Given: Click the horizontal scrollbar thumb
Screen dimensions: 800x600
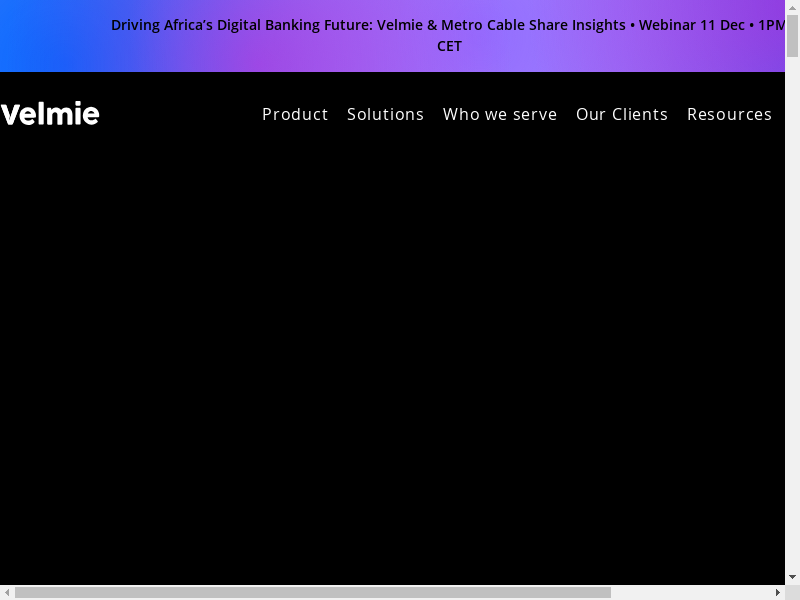Looking at the screenshot, I should [312, 592].
